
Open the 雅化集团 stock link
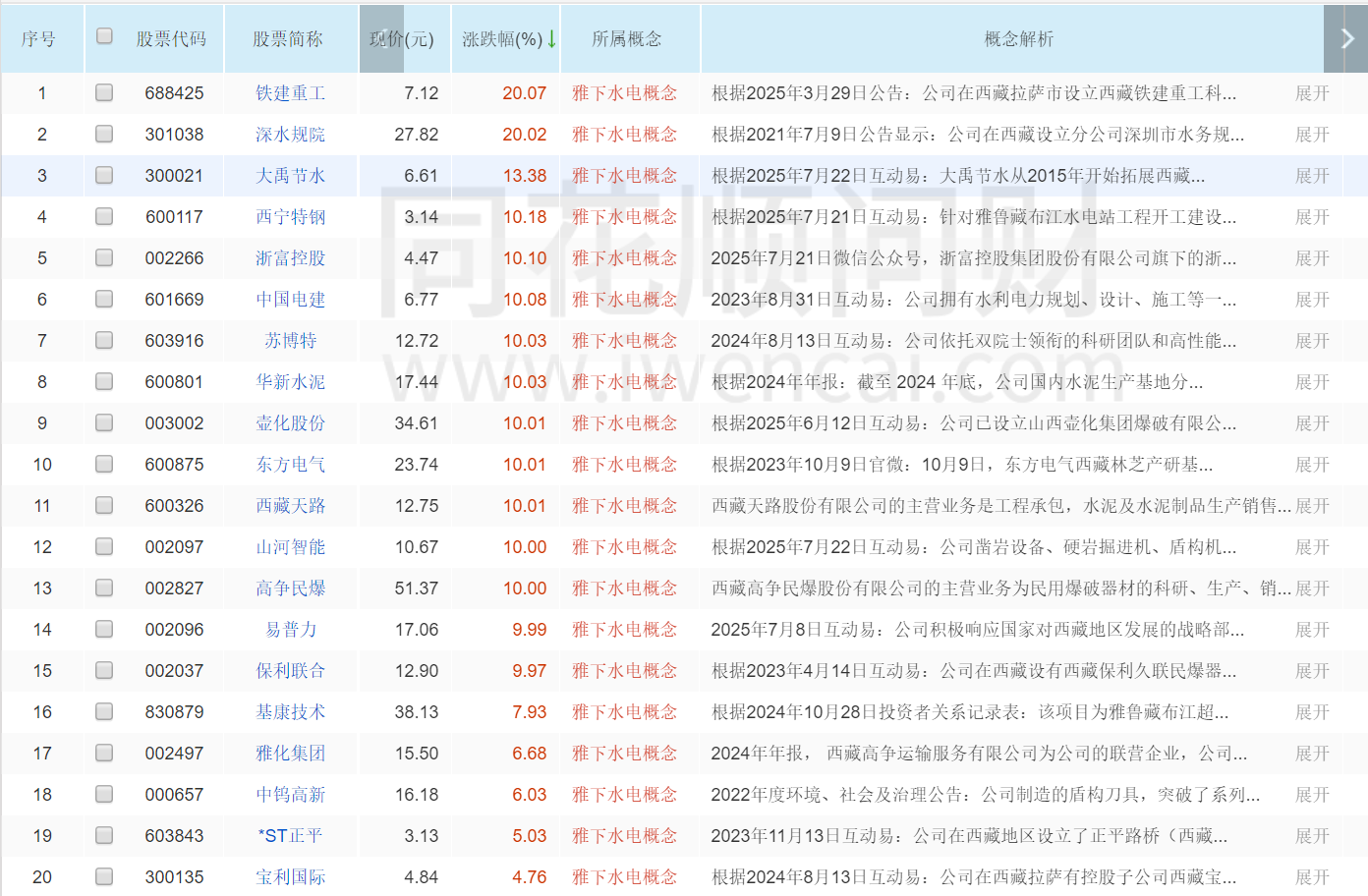290,754
